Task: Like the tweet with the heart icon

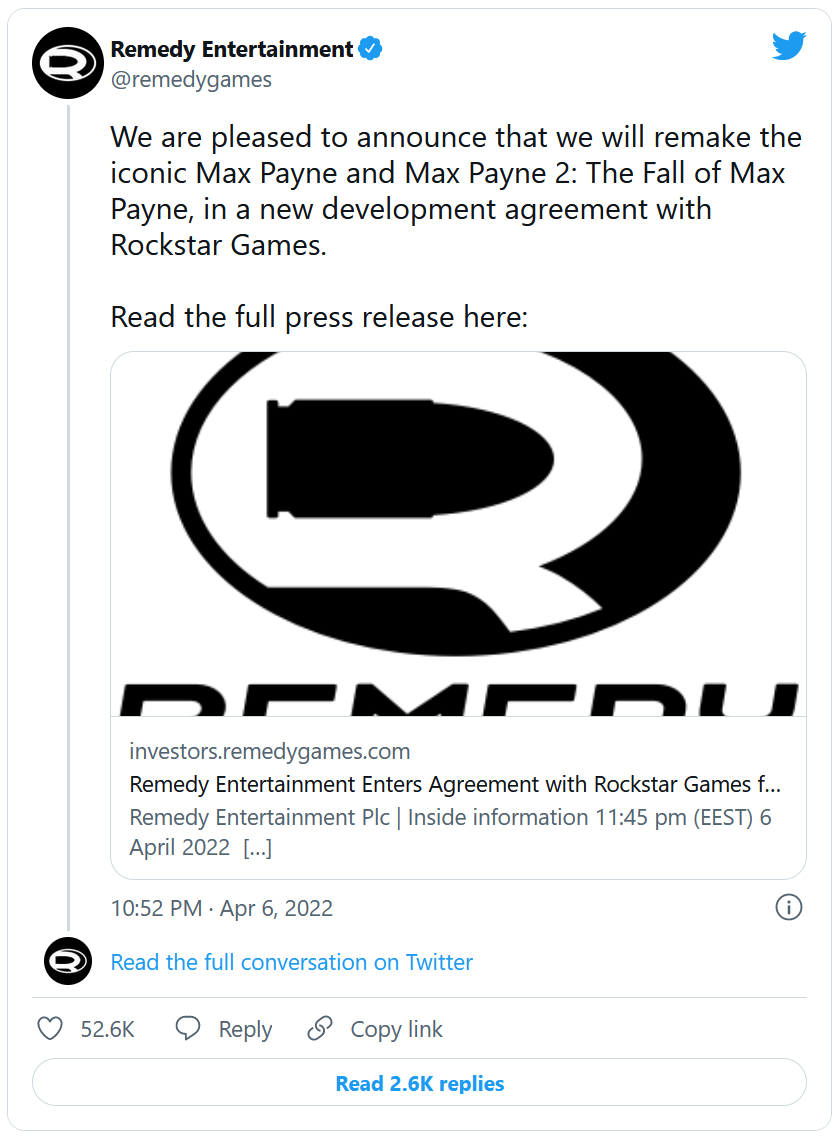Action: tap(50, 1029)
